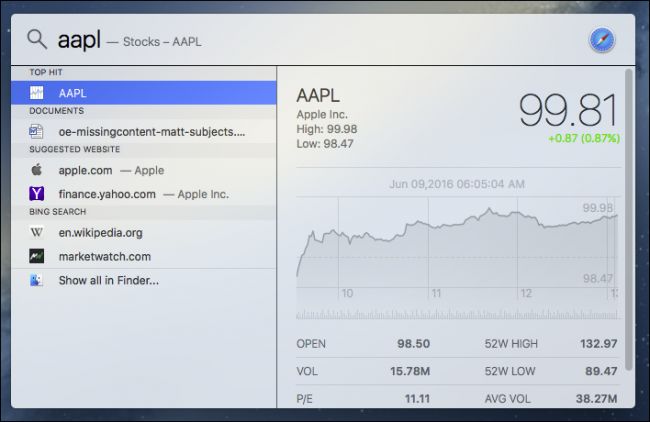Screen dimensions: 650x422
Task: Select AAPL top hit result
Action: 144,93
